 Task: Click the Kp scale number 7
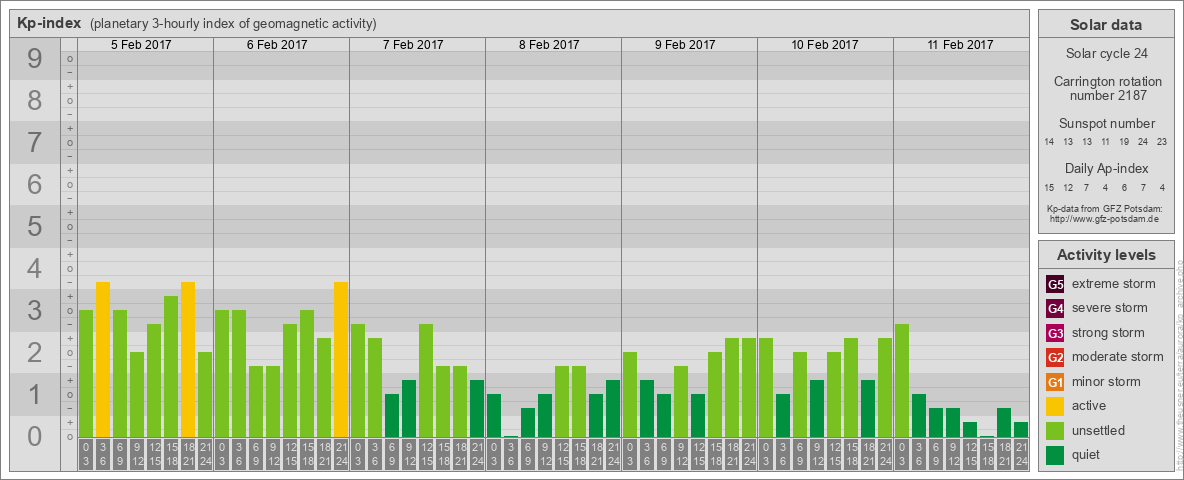34,143
